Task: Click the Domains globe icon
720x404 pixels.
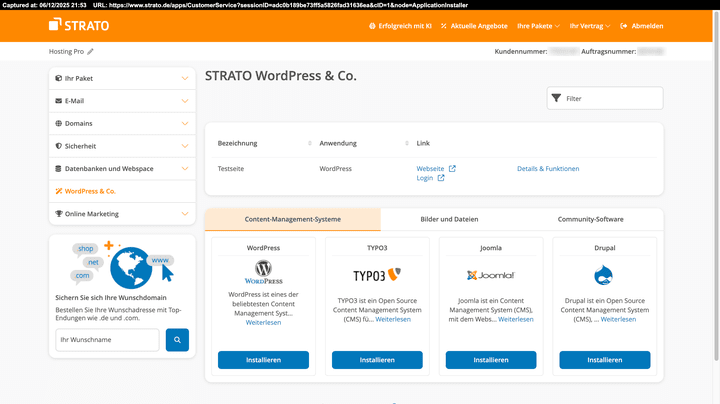Action: 58,123
